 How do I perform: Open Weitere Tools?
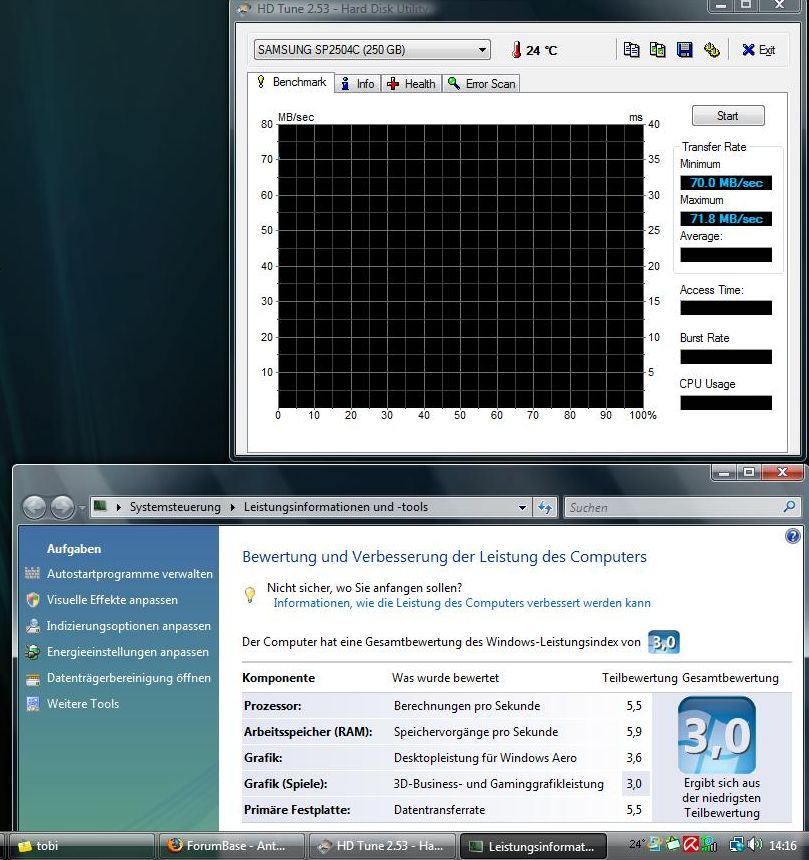(83, 704)
